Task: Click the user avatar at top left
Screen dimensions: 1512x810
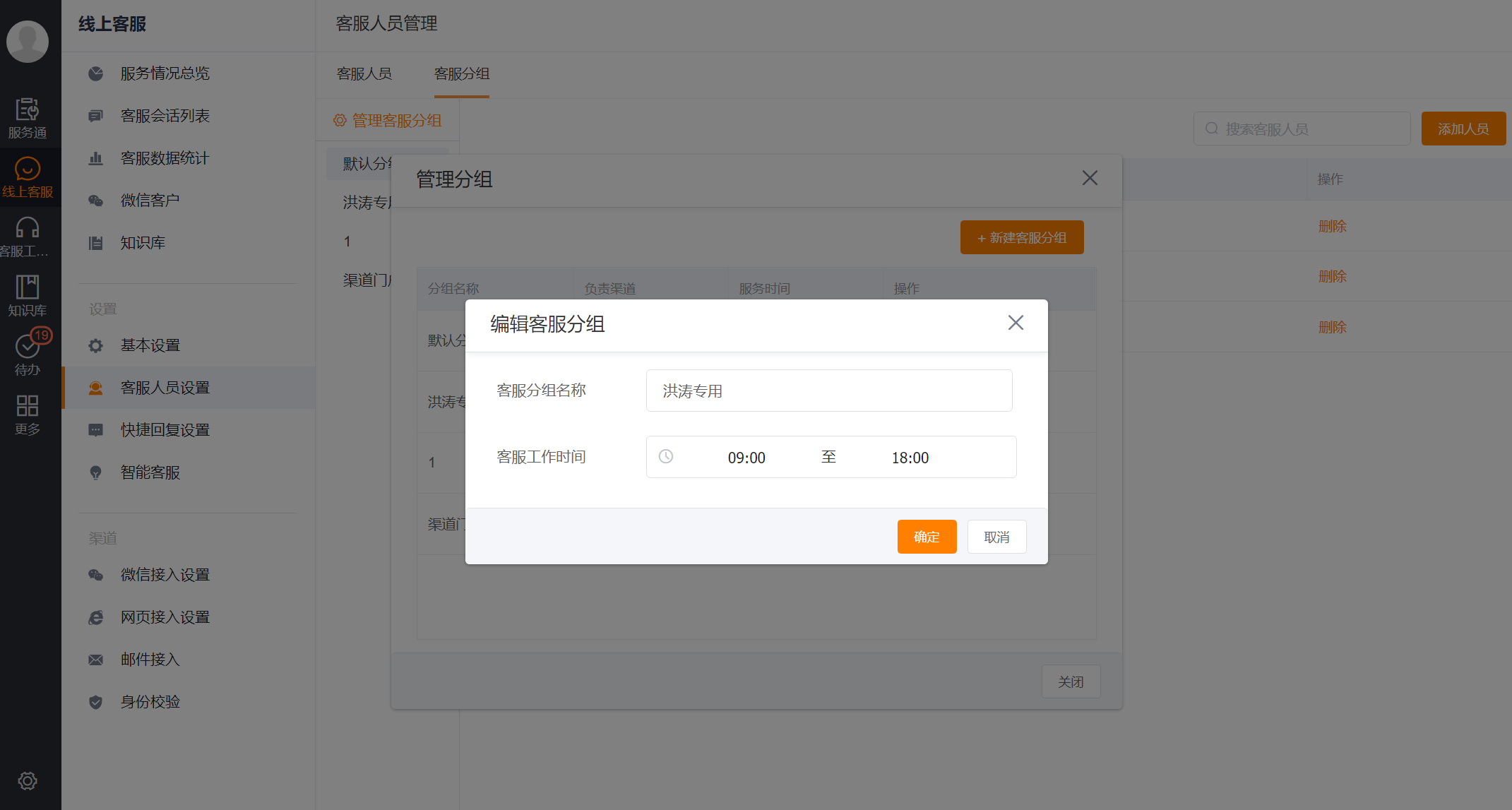Action: point(28,41)
